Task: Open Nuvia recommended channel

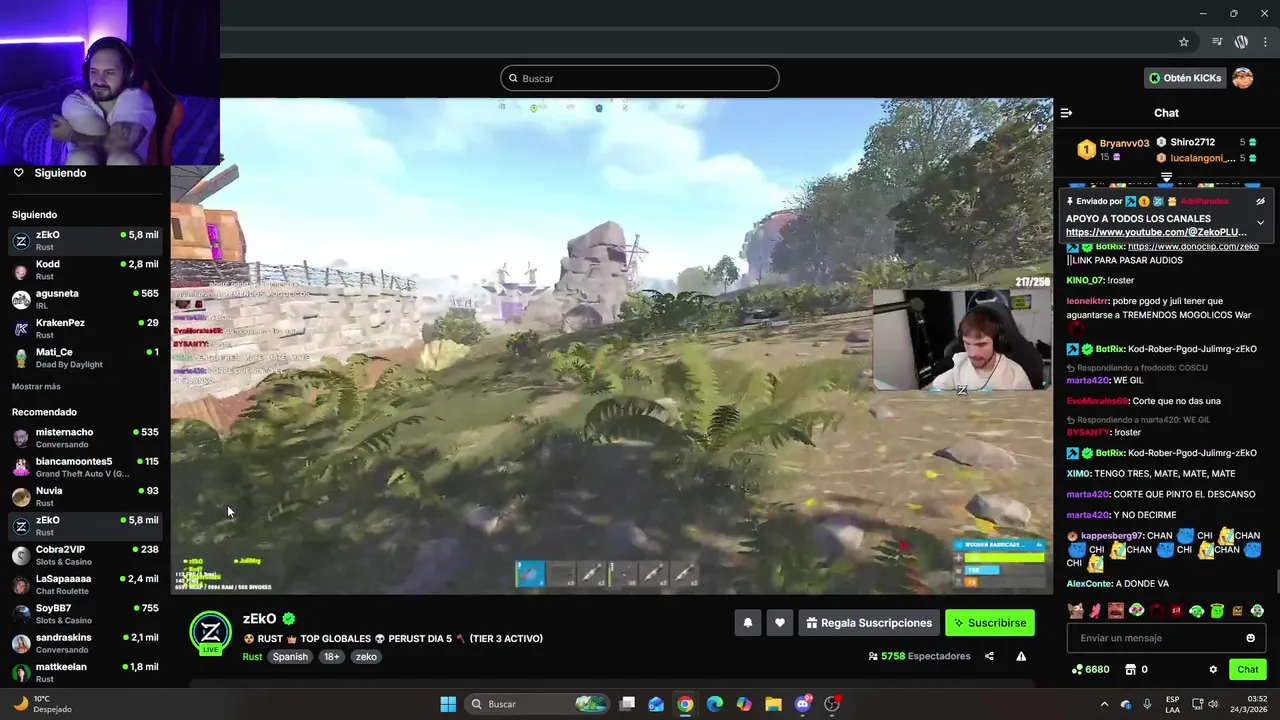Action: click(x=85, y=497)
